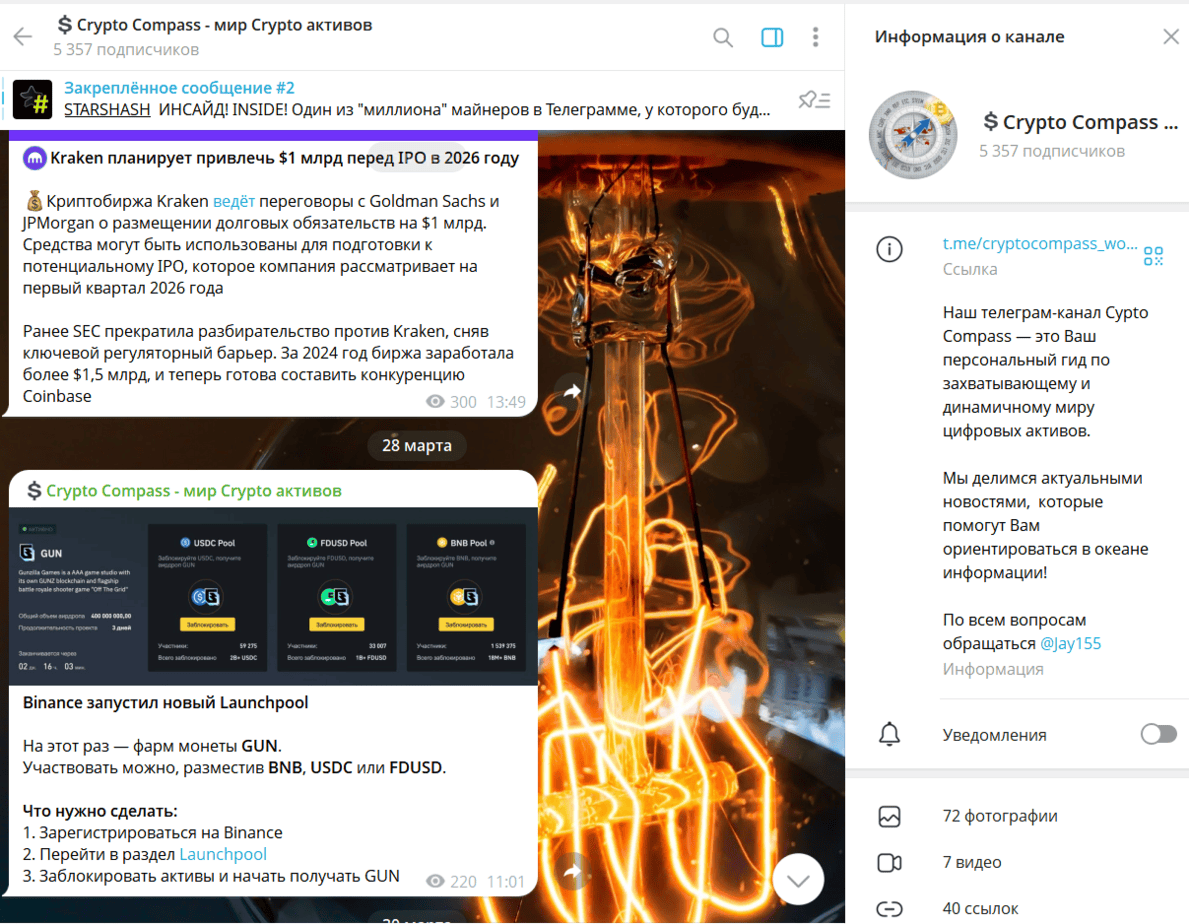Click the "Binance запустил новый Launchpool" heading
Screen dimensions: 1189x924
click(165, 703)
